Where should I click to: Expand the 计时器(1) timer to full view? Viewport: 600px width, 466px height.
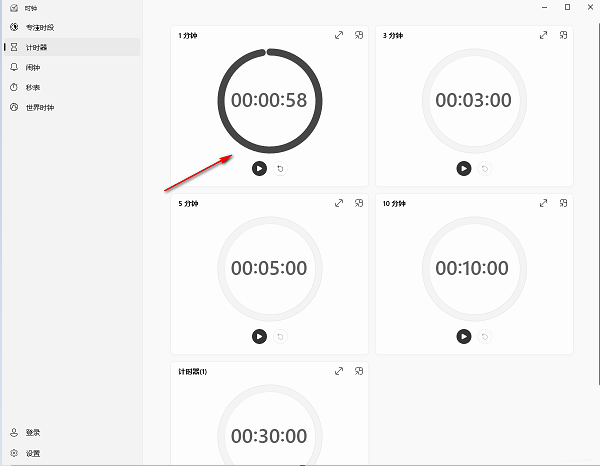339,371
